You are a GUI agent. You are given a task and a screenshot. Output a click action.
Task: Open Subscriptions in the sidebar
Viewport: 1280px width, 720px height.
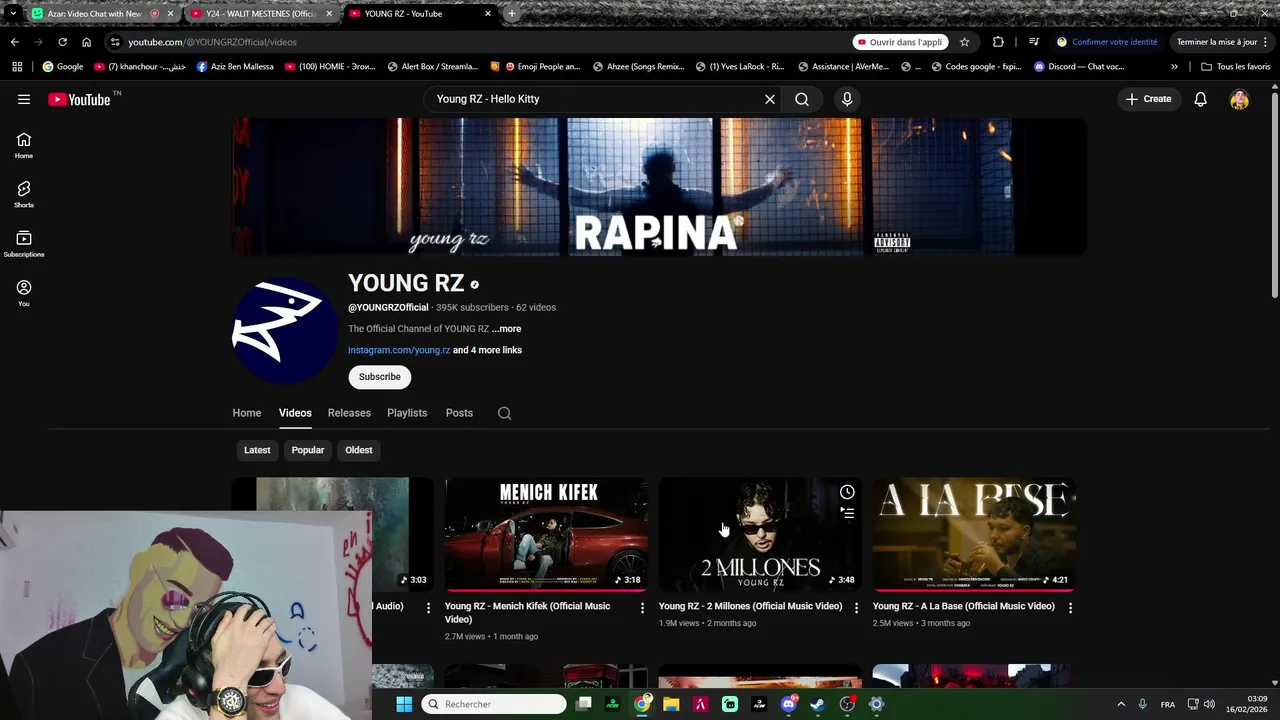[24, 244]
